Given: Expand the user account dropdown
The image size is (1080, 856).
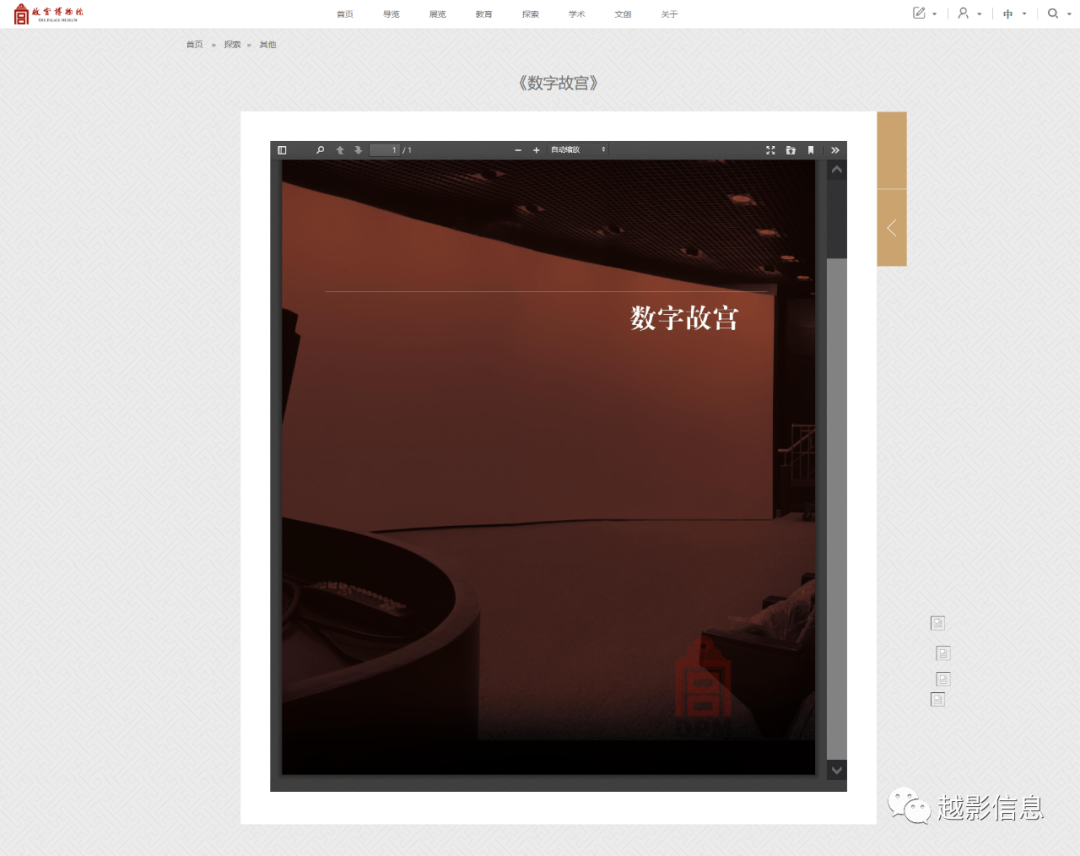Looking at the screenshot, I should (968, 14).
